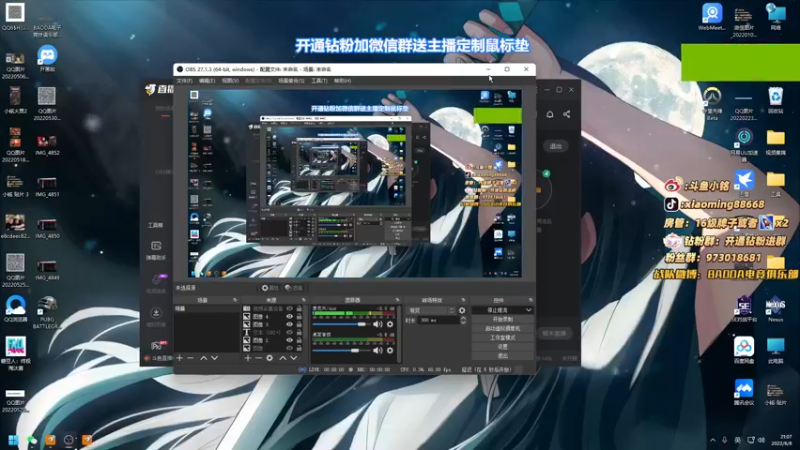Image resolution: width=800 pixels, height=450 pixels.
Task: Show system tray hidden icons chevron
Action: (x=713, y=440)
